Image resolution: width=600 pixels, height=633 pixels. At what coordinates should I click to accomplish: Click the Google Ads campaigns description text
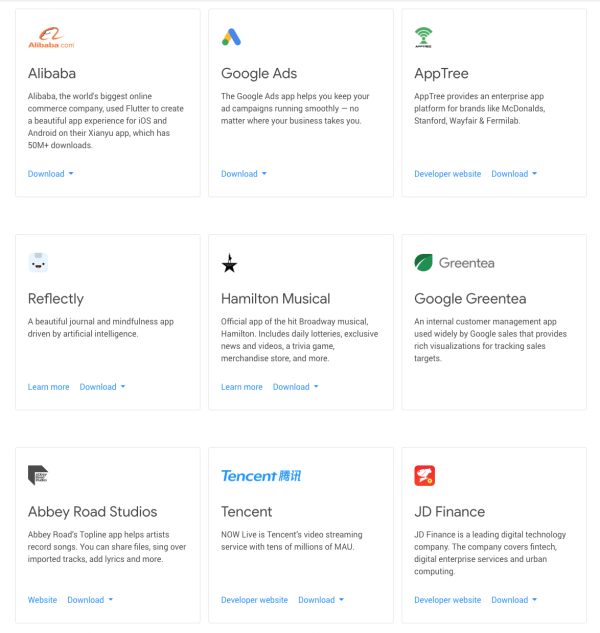click(x=295, y=109)
